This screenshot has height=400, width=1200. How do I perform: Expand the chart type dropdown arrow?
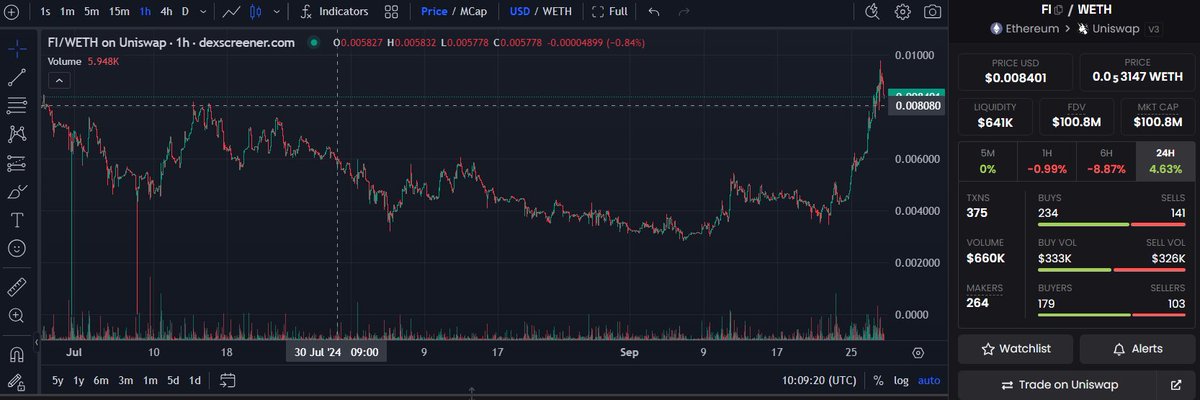[x=275, y=12]
